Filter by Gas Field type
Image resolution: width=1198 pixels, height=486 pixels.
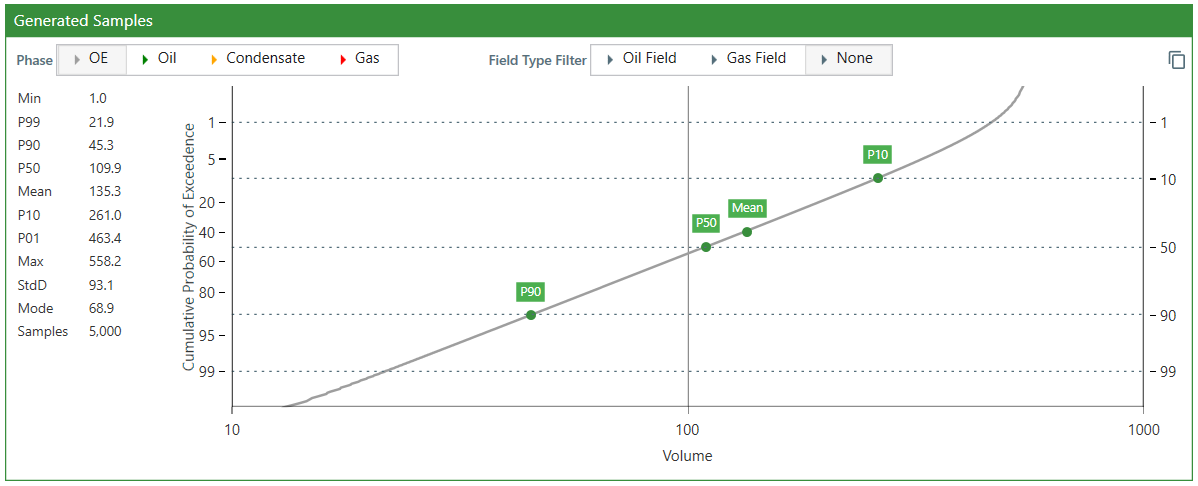tap(749, 59)
